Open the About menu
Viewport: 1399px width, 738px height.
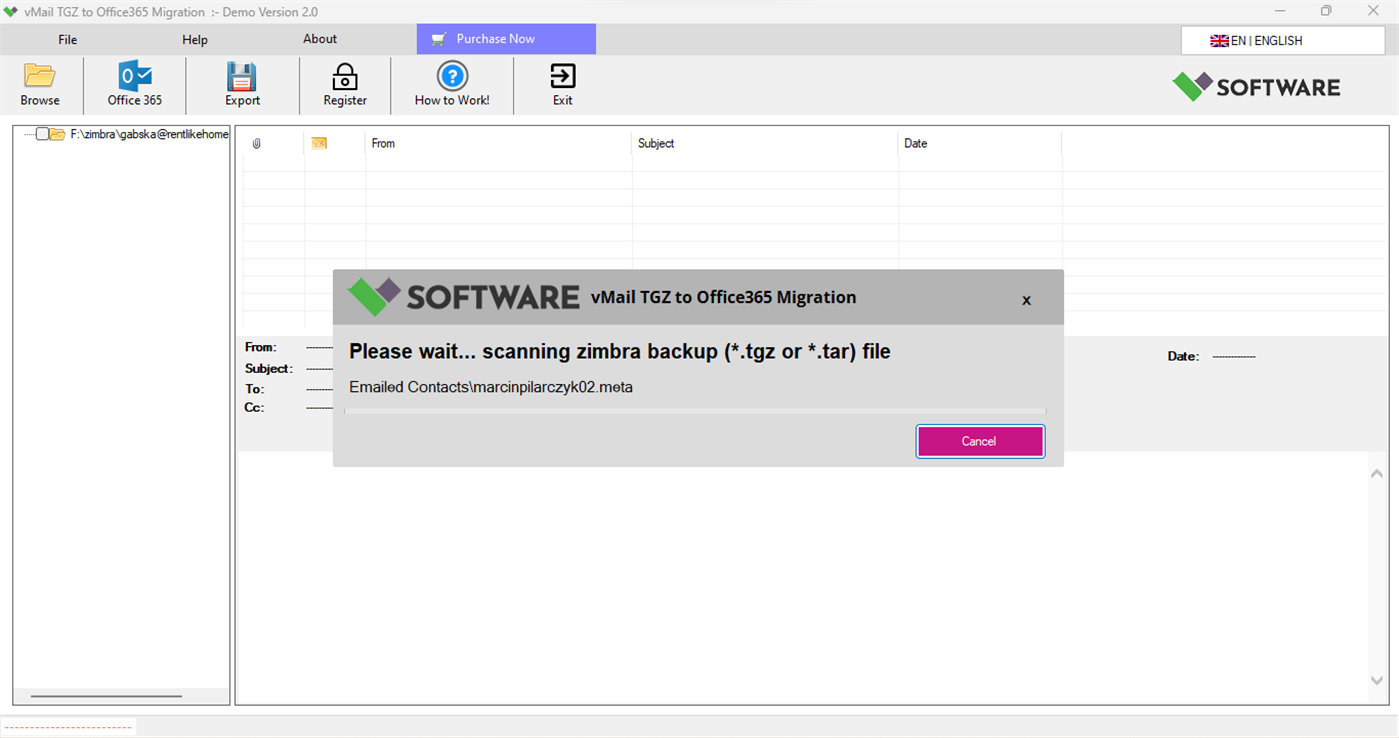[x=319, y=39]
